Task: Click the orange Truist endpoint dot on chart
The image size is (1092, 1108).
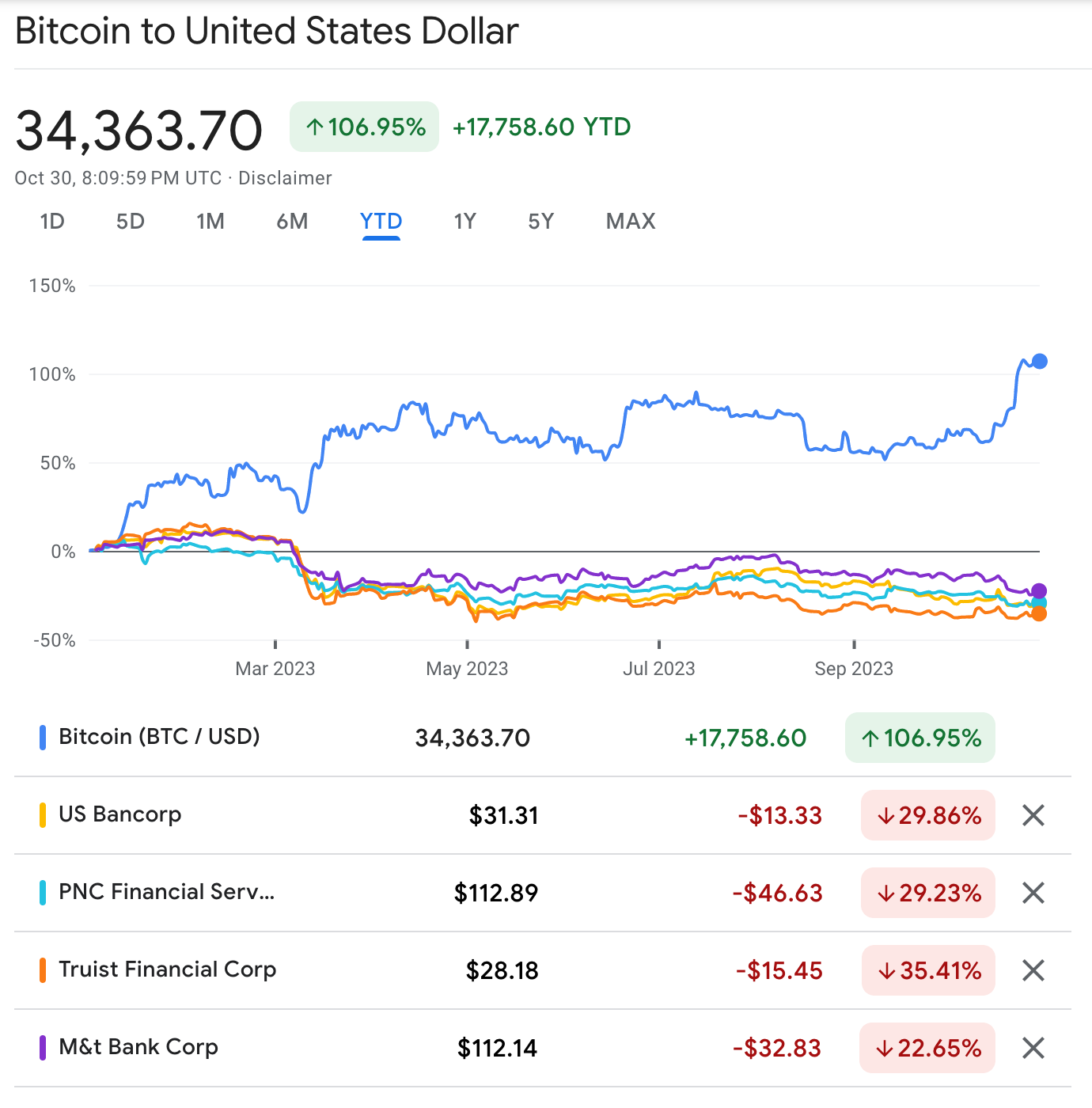Action: (x=1039, y=613)
